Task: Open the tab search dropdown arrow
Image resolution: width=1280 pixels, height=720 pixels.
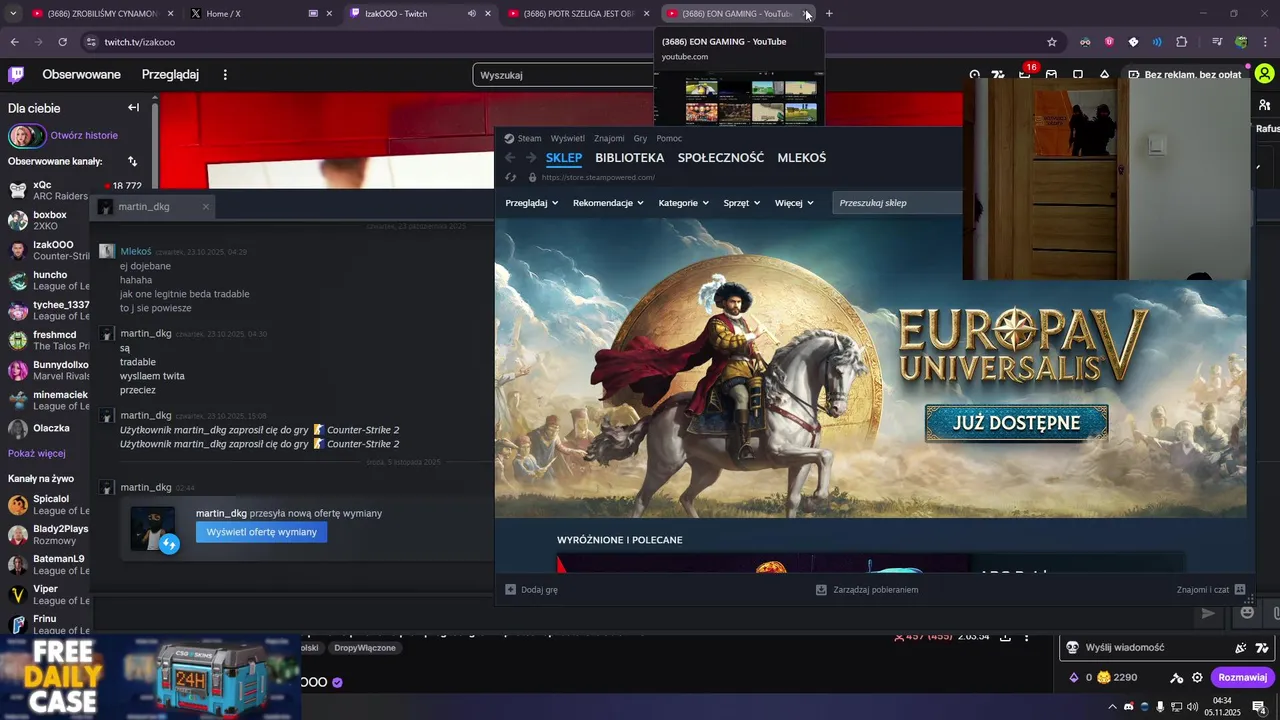Action: (13, 14)
